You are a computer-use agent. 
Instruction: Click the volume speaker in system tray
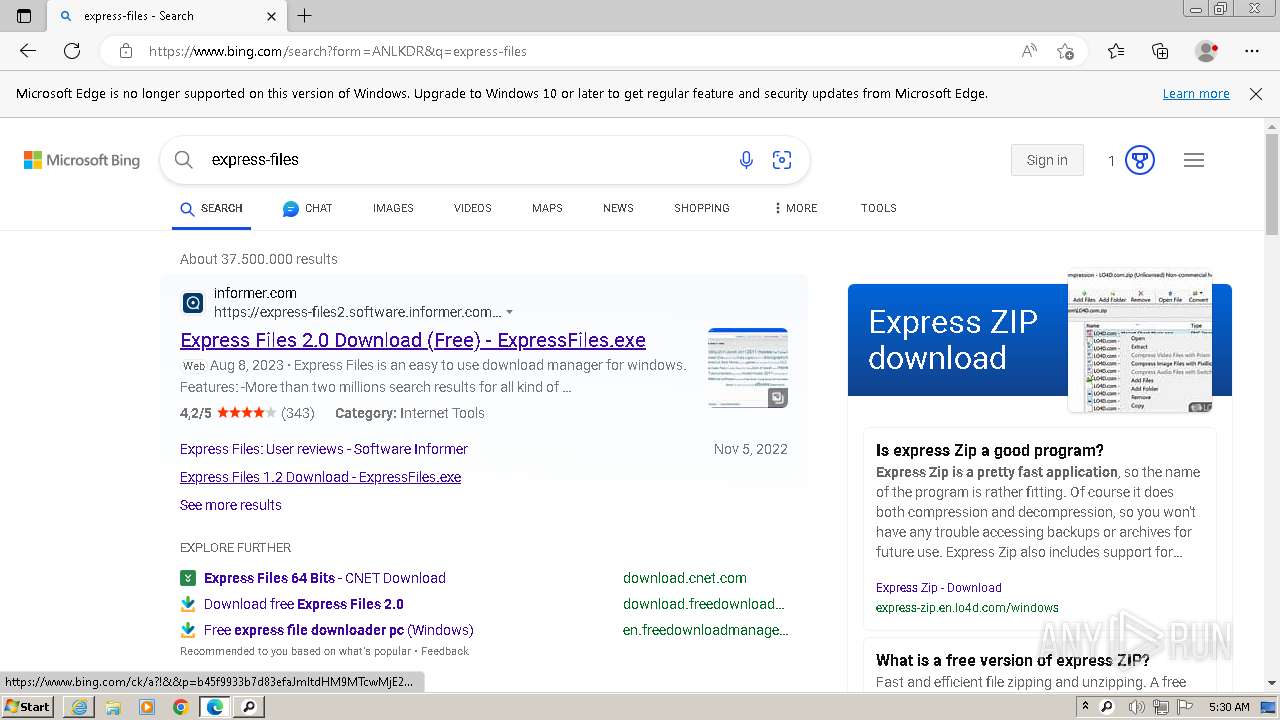coord(1136,707)
